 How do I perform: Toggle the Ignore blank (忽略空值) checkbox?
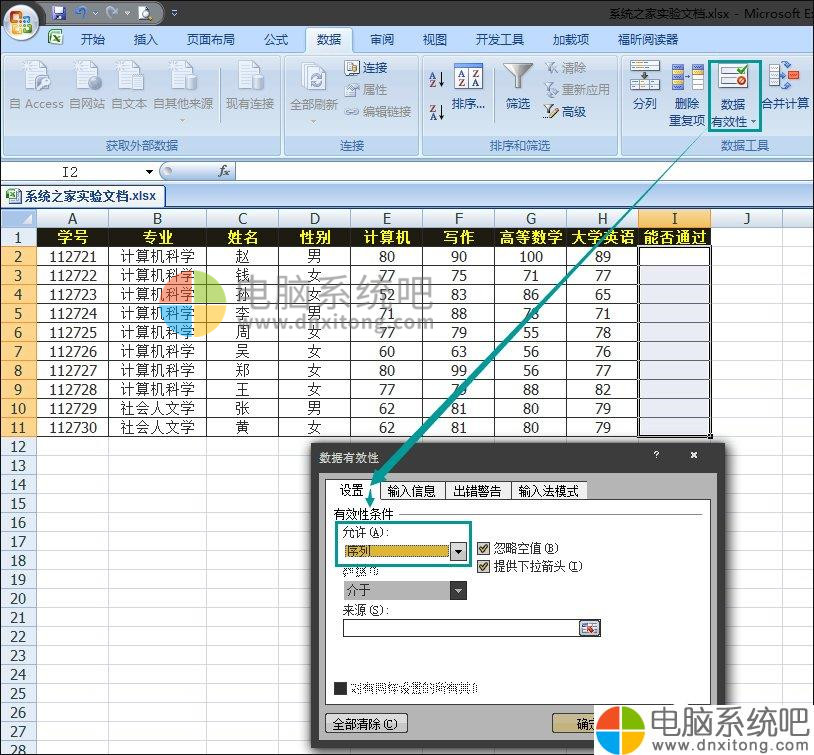pos(484,548)
